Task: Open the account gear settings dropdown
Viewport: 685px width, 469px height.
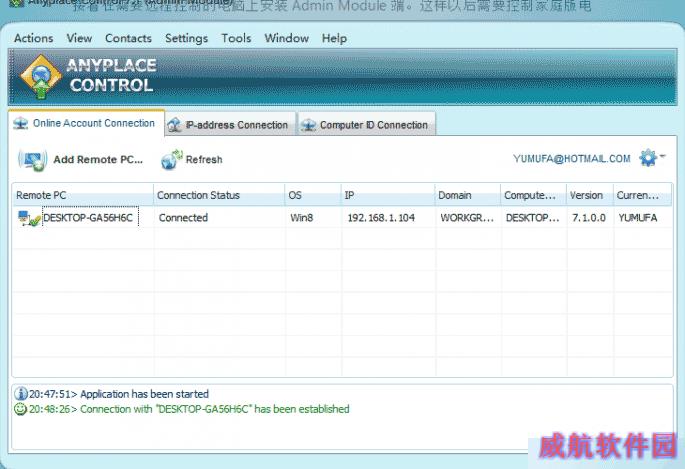Action: [x=651, y=158]
